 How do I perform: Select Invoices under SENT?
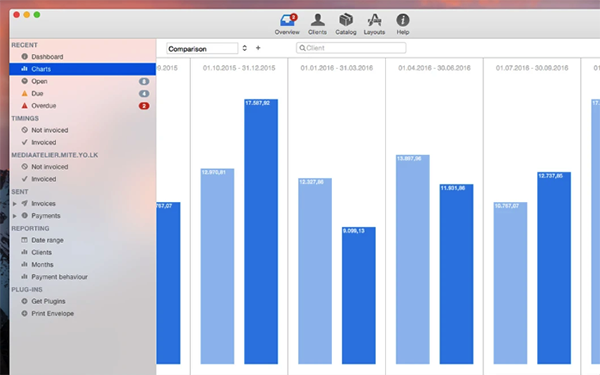(83, 204)
